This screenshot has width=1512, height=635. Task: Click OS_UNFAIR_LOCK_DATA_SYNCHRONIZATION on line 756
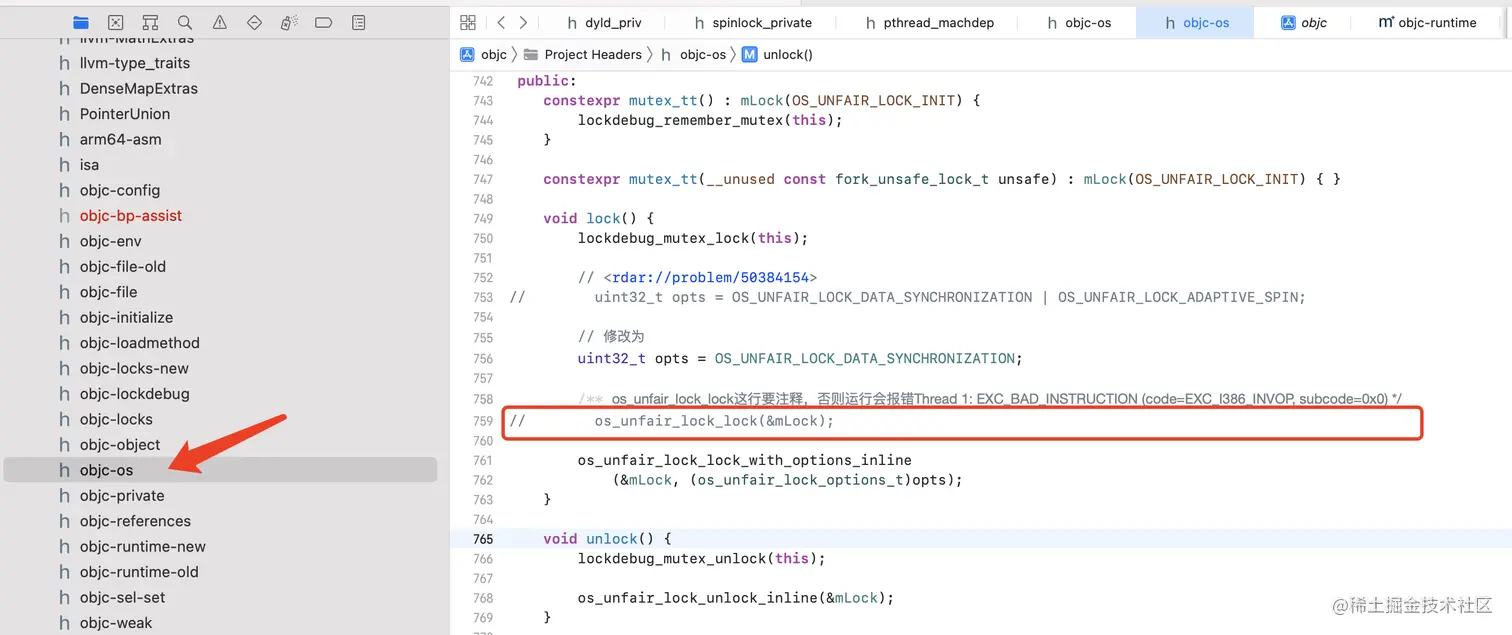pyautogui.click(x=865, y=358)
